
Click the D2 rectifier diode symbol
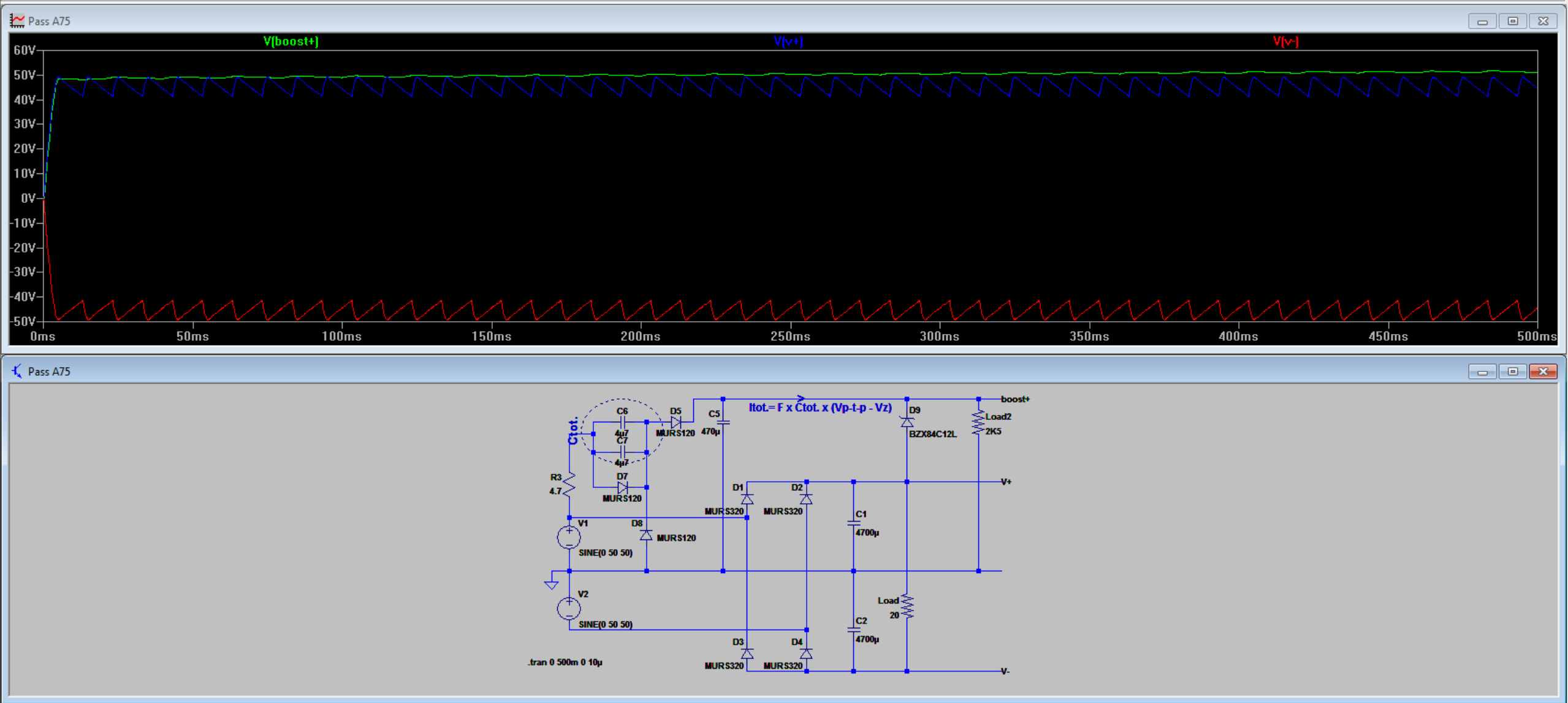806,499
